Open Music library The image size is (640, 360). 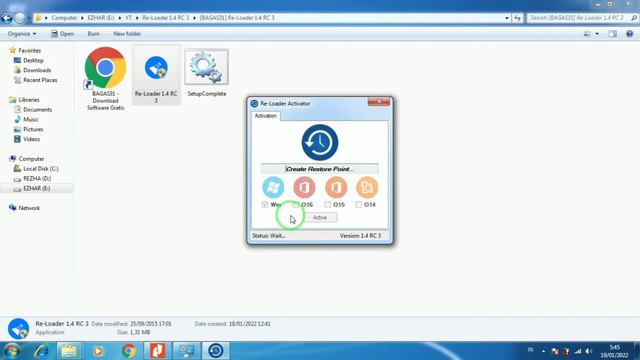31,119
